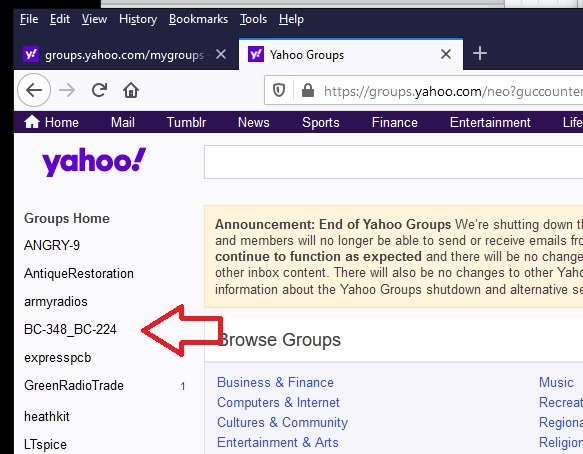This screenshot has width=583, height=454.
Task: Browse Business & Finance category
Action: coord(276,383)
